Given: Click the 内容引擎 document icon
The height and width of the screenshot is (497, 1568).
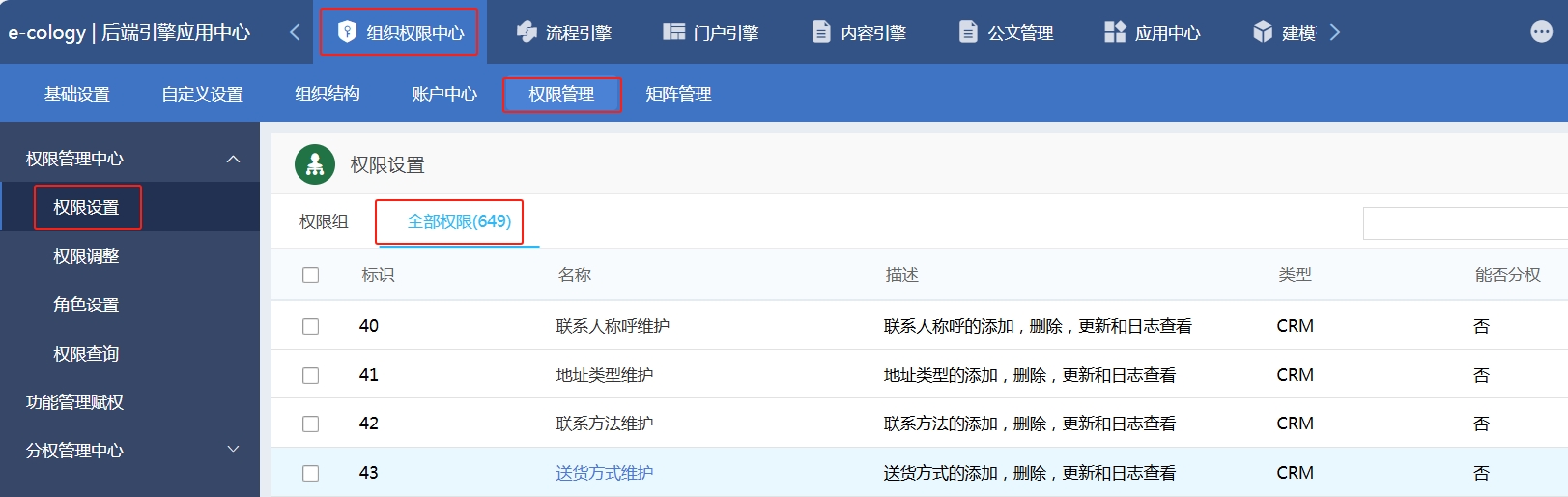Looking at the screenshot, I should coord(821,32).
